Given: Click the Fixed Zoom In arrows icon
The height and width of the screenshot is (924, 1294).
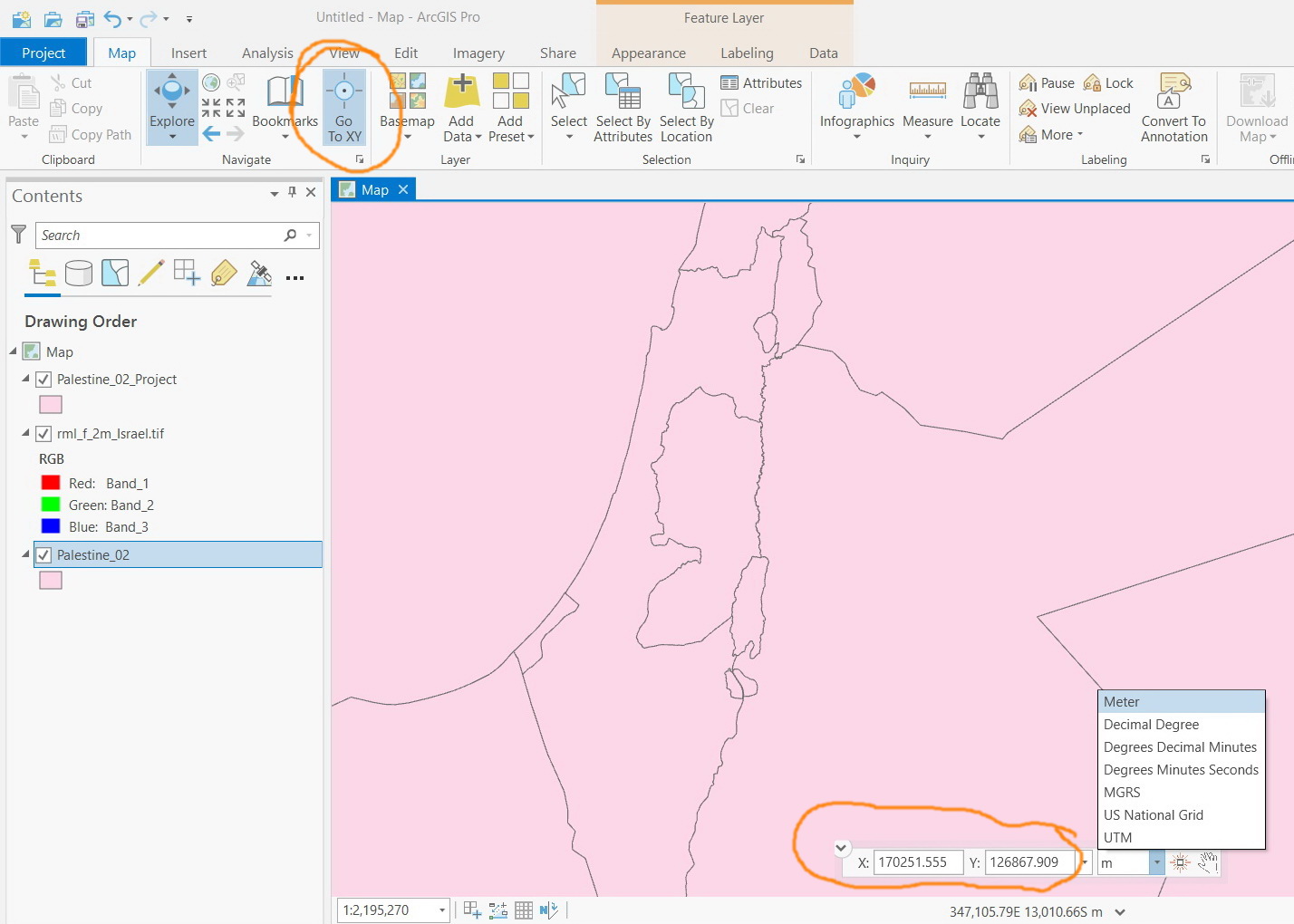Looking at the screenshot, I should click(211, 109).
